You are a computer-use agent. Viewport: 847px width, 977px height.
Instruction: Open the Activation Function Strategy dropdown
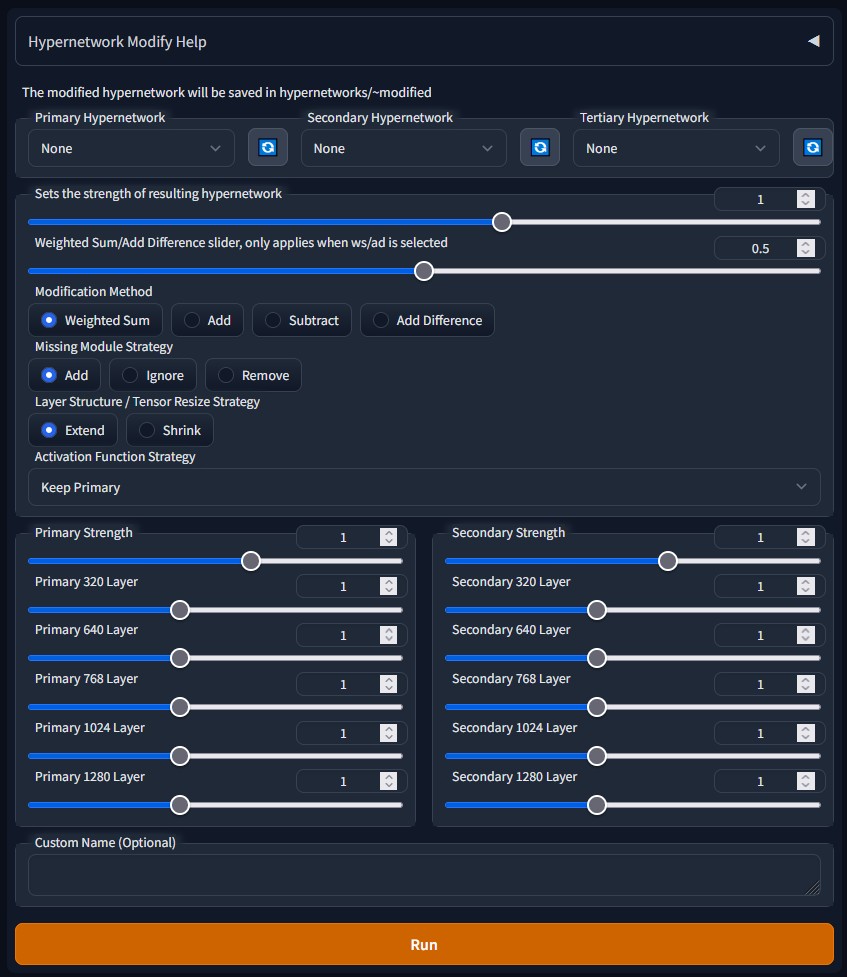(x=424, y=487)
